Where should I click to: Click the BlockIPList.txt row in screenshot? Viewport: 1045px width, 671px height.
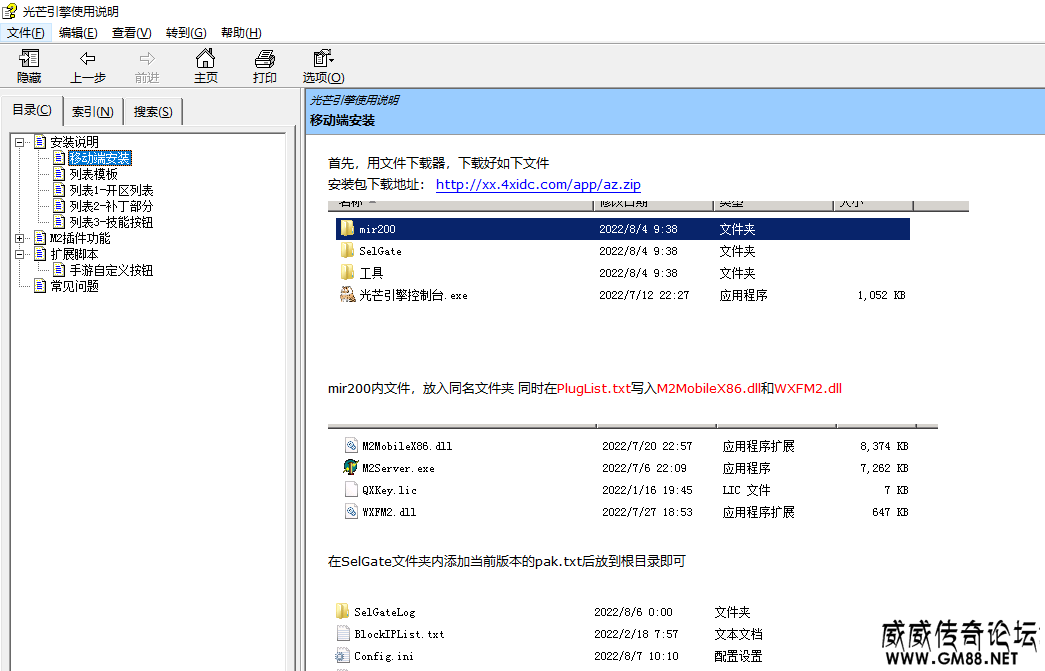click(550, 634)
